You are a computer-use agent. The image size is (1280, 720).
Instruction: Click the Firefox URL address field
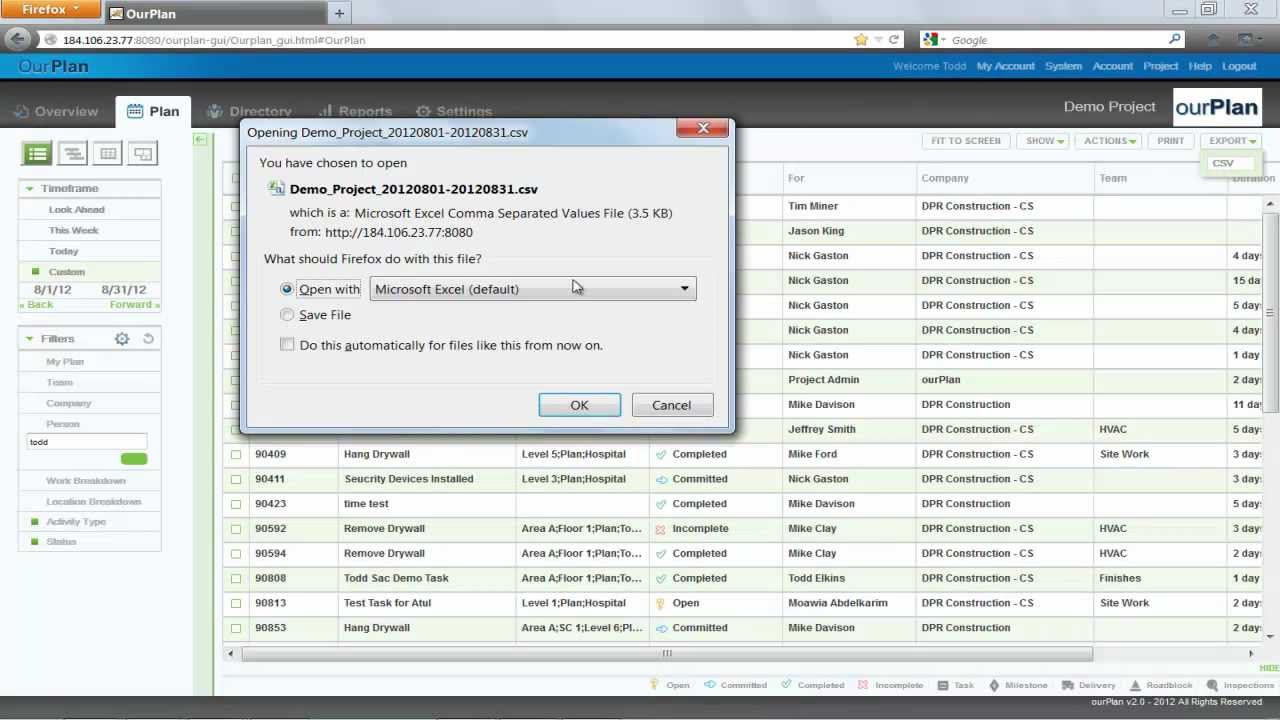click(450, 40)
